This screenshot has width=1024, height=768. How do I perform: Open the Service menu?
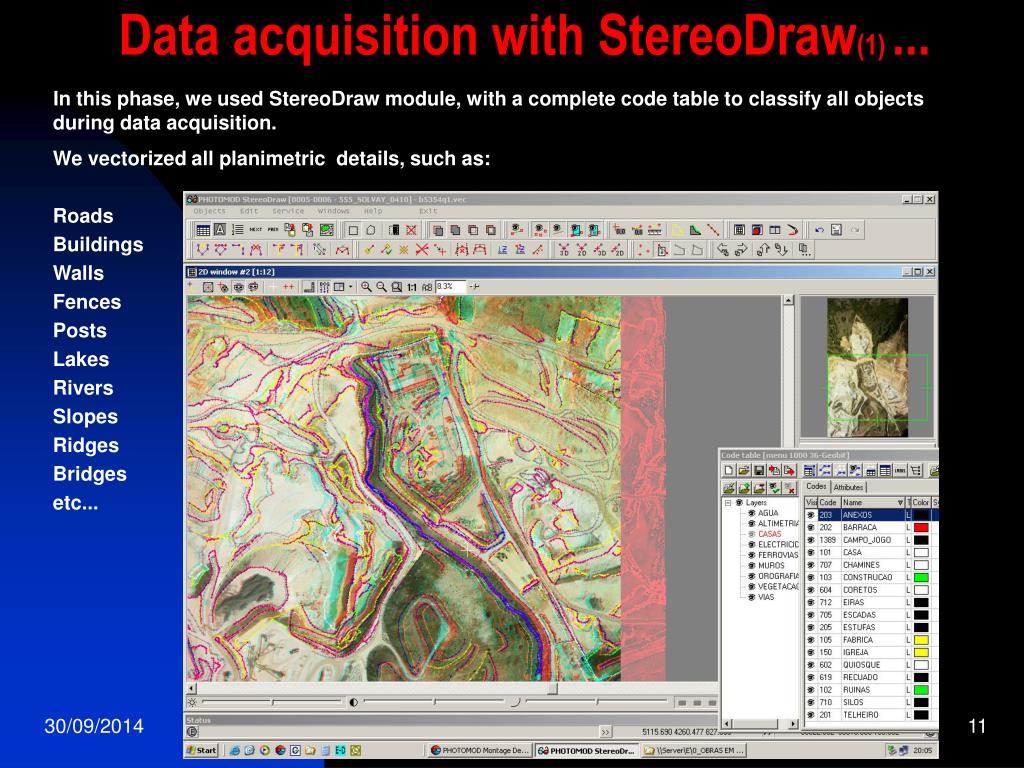288,211
